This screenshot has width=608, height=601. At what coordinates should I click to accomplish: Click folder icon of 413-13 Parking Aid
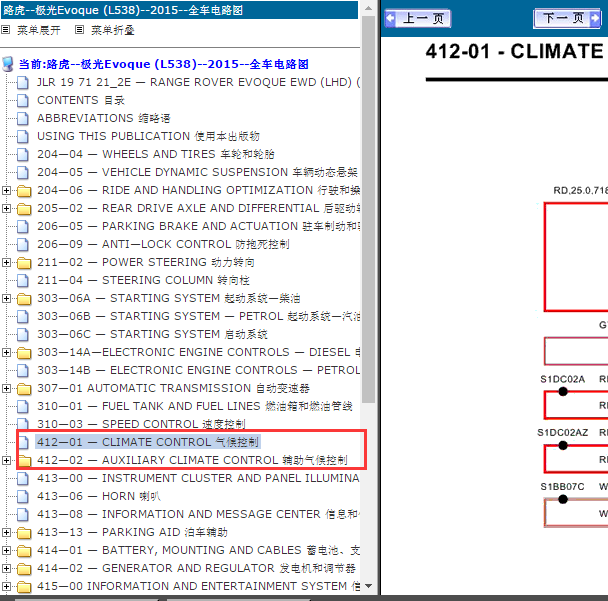24,533
